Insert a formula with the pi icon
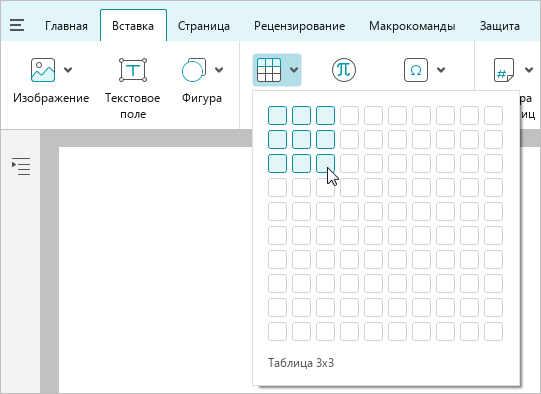 [x=344, y=70]
